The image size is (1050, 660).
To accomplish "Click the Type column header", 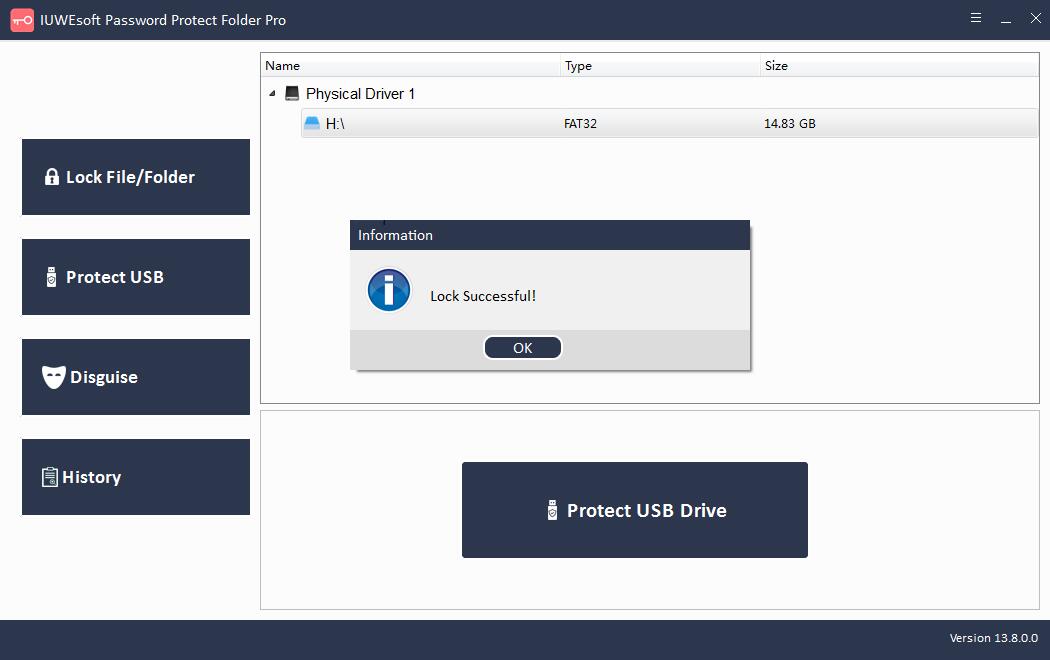I will 660,66.
